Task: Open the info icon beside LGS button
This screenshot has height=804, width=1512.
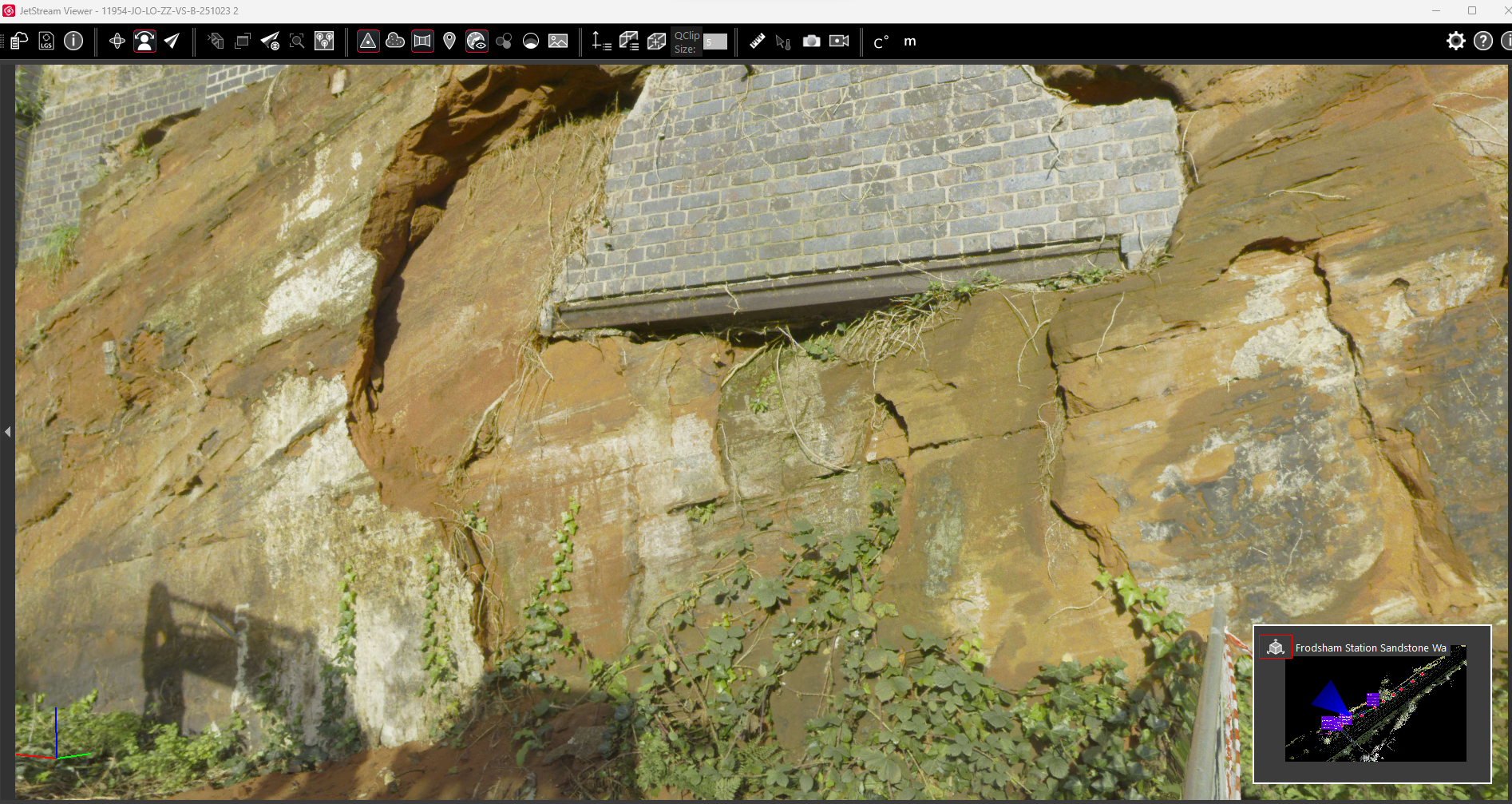Action: tap(73, 41)
